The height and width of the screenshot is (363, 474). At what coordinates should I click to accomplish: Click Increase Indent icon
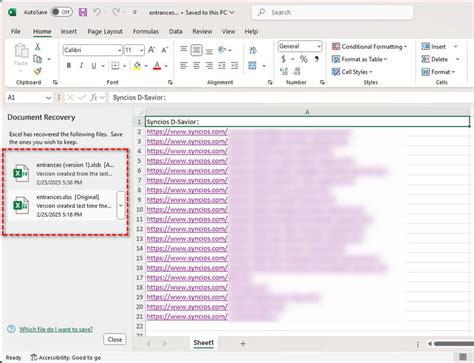235,66
